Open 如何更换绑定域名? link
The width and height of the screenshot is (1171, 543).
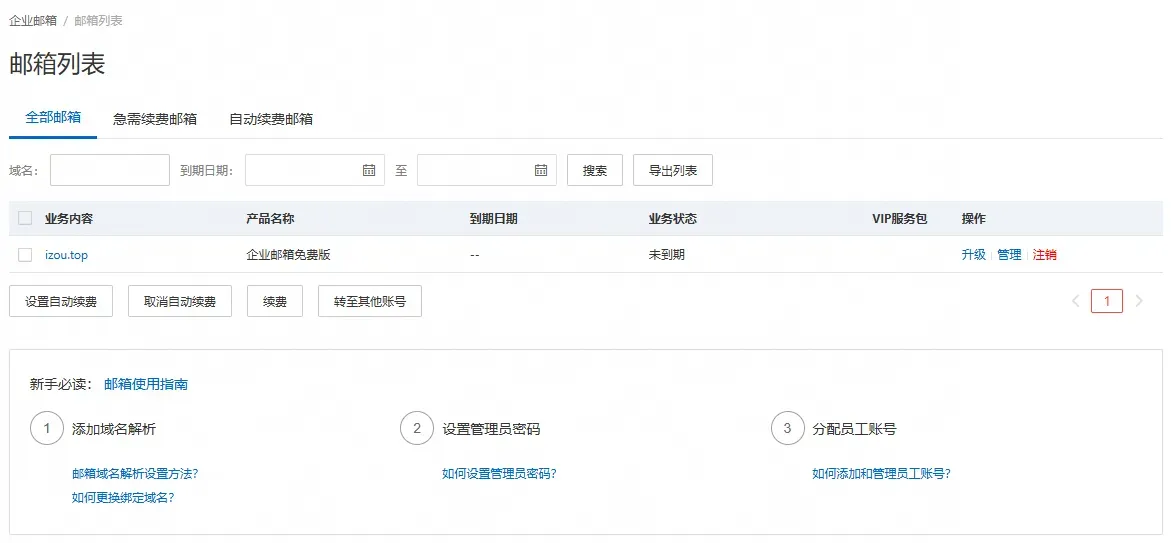123,497
